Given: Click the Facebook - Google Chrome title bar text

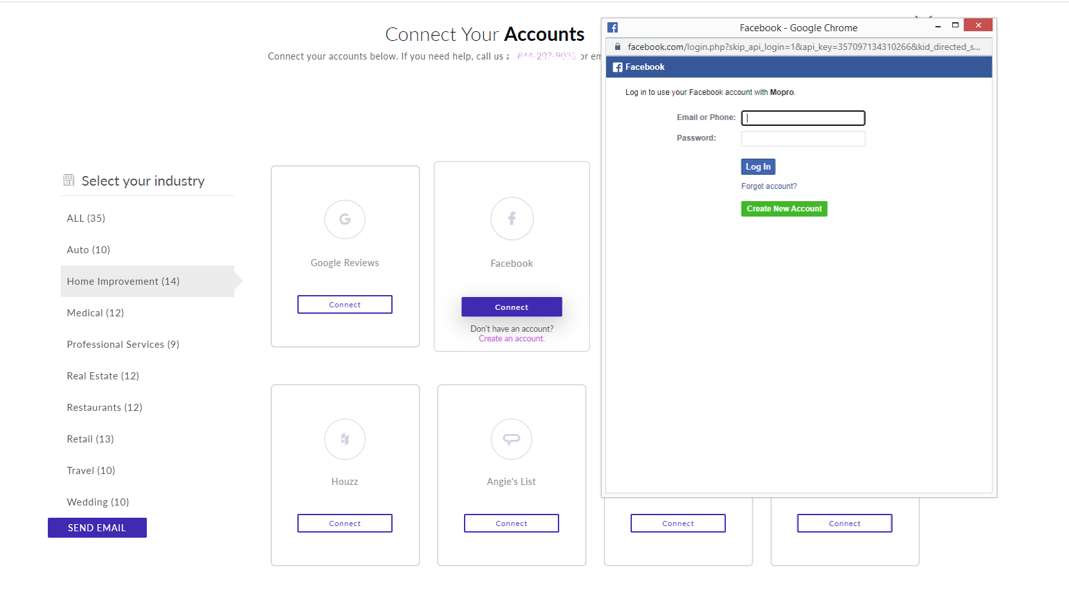Looking at the screenshot, I should [798, 28].
